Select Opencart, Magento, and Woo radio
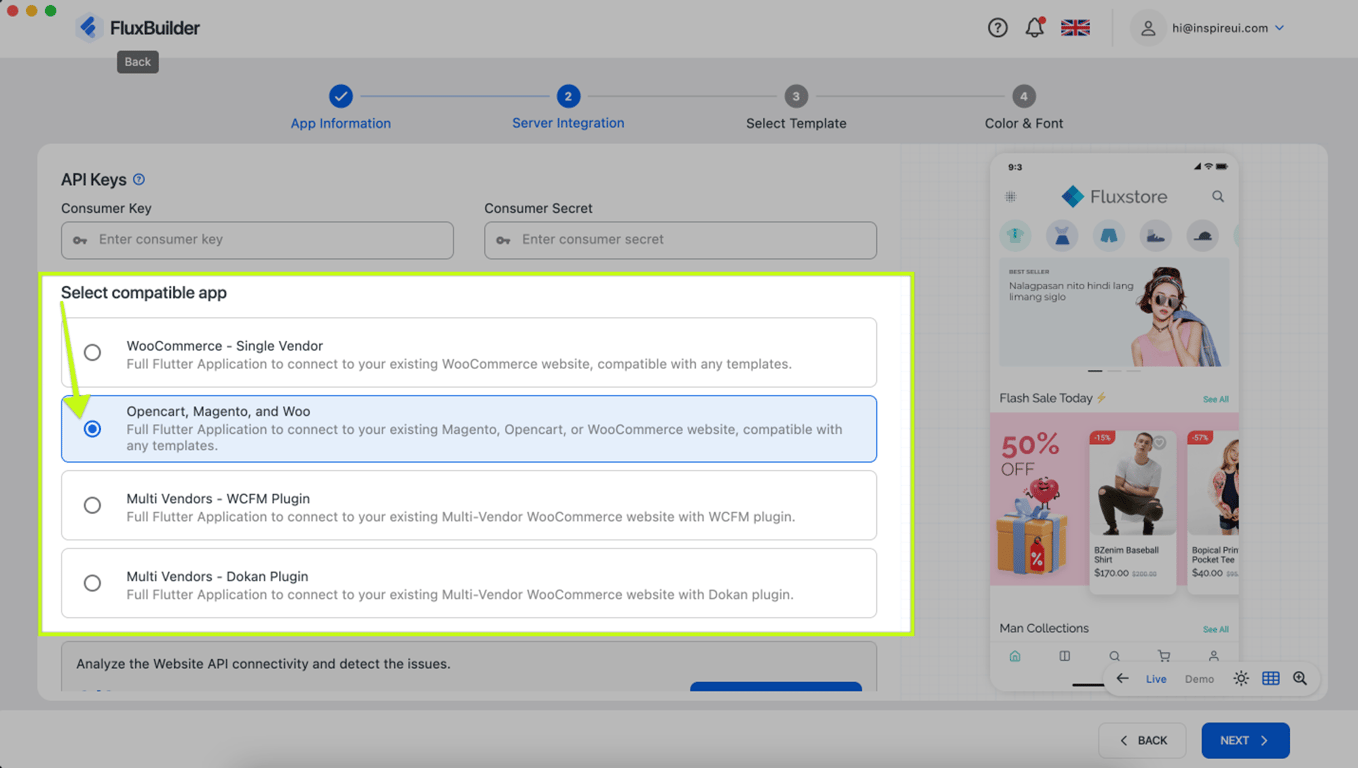The height and width of the screenshot is (768, 1358). click(92, 428)
